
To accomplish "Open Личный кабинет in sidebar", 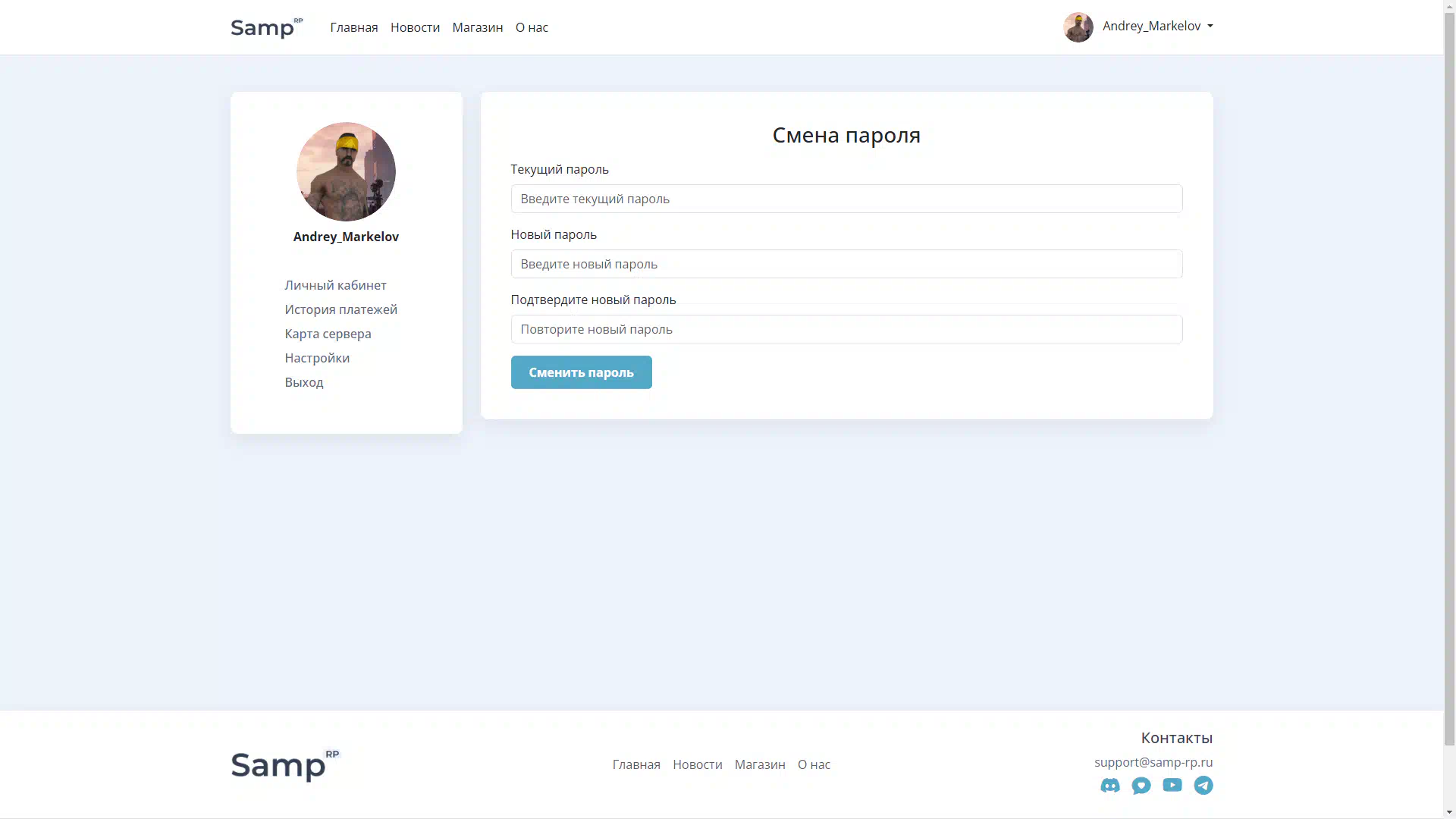I will 335,285.
